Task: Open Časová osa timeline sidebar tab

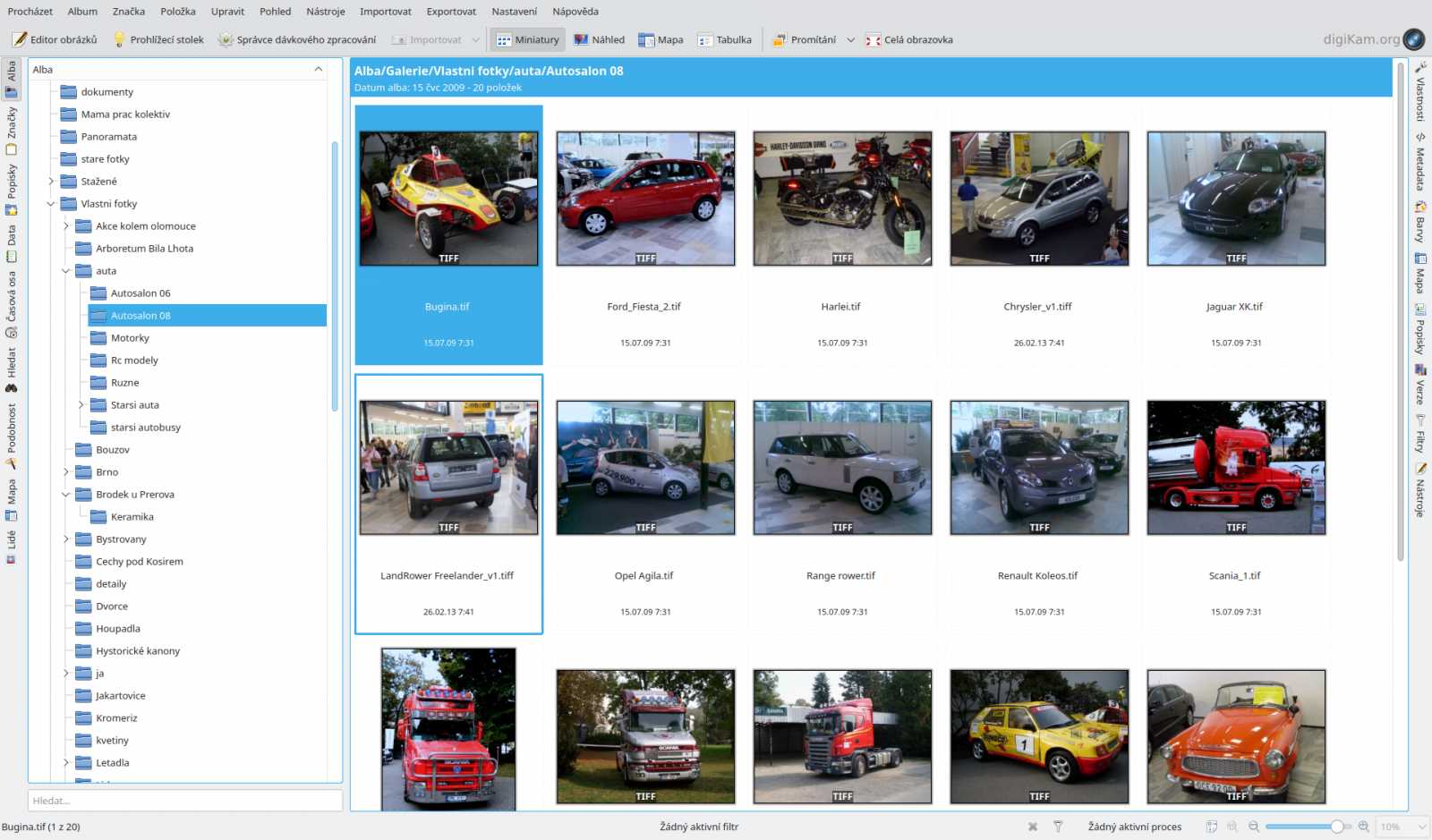Action: point(11,304)
